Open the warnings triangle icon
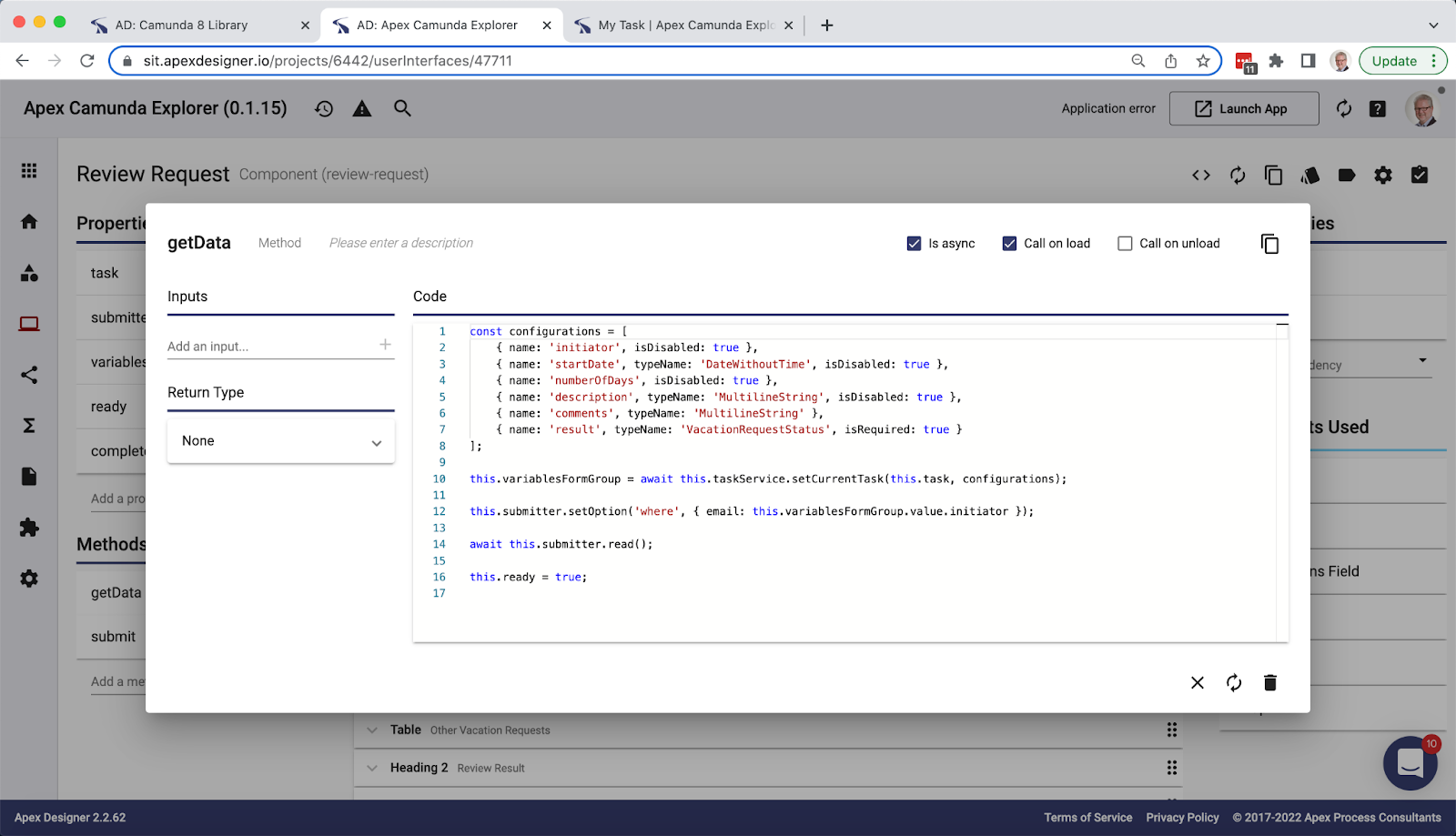This screenshot has height=836, width=1456. pos(362,109)
